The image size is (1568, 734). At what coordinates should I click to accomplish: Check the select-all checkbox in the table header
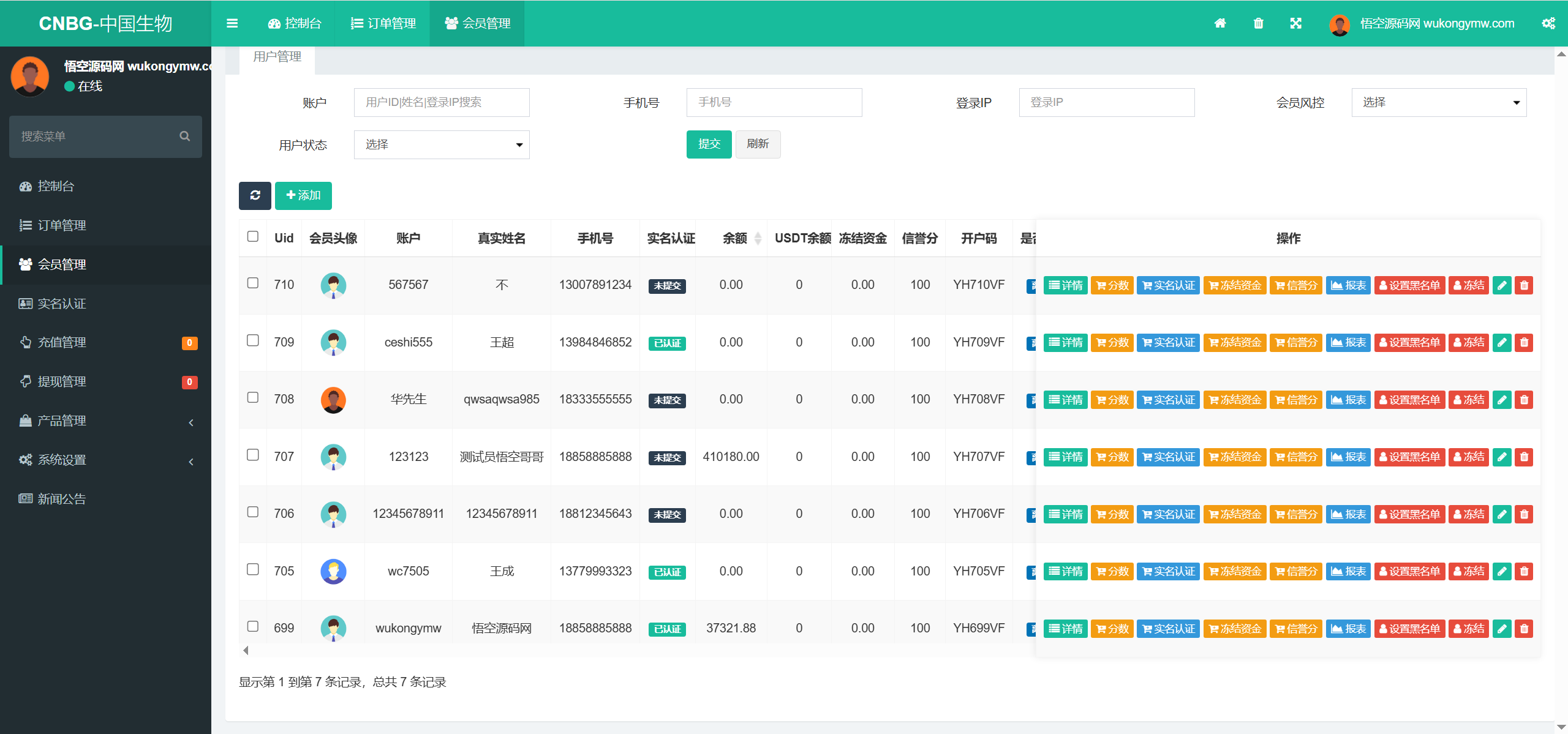[252, 236]
